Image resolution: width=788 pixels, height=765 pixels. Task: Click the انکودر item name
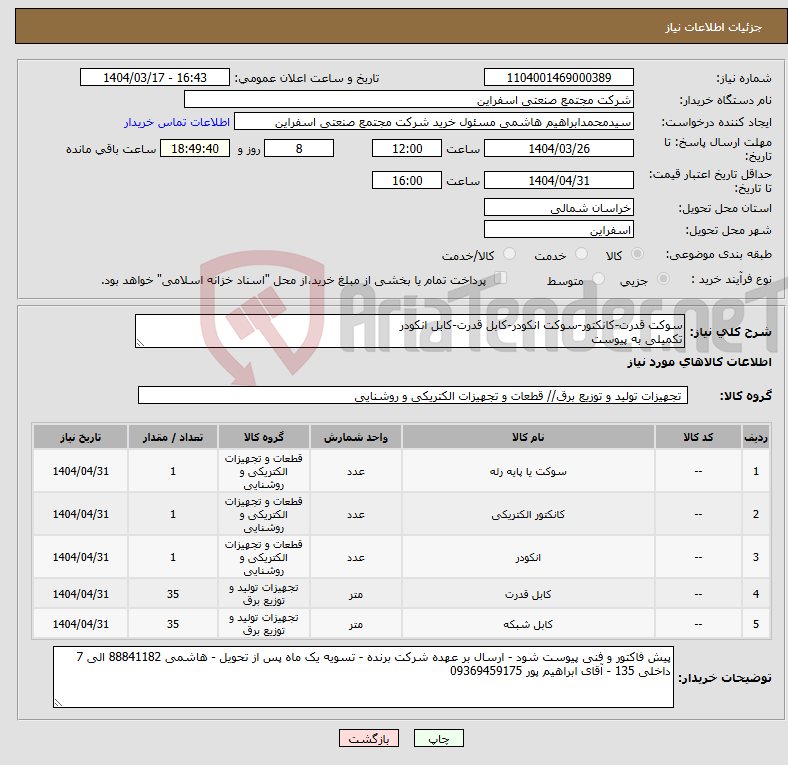528,557
